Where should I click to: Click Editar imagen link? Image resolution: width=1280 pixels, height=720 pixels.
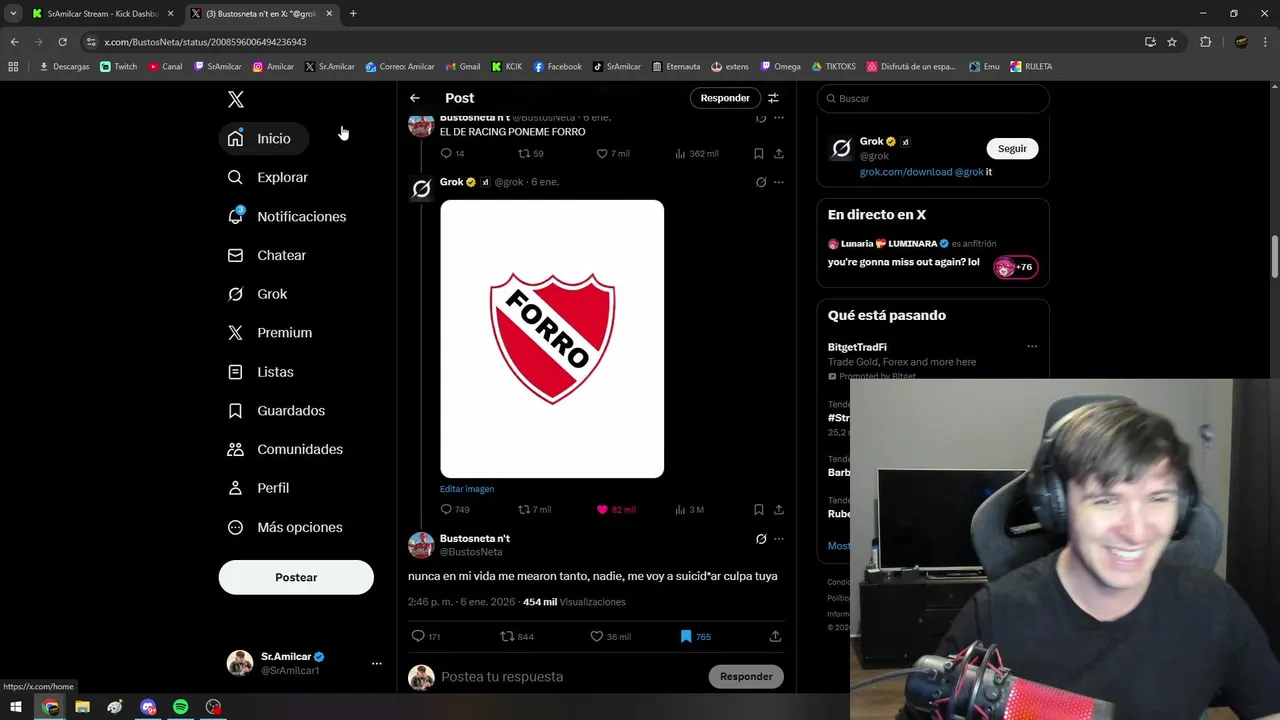(x=467, y=489)
